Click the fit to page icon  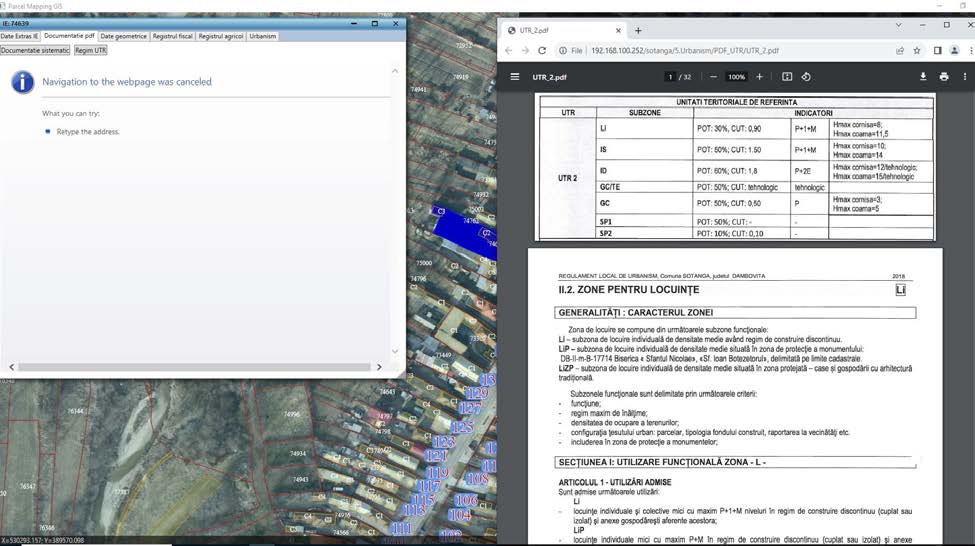[x=787, y=77]
